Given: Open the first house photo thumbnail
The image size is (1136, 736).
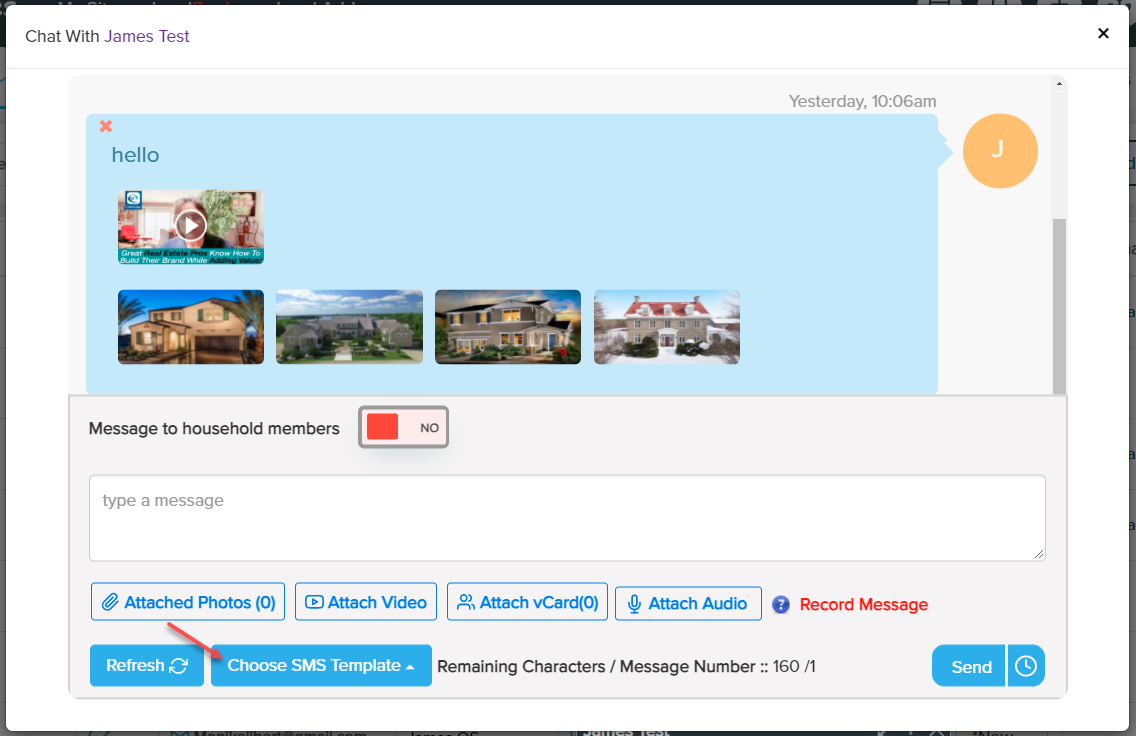Looking at the screenshot, I should coord(191,327).
